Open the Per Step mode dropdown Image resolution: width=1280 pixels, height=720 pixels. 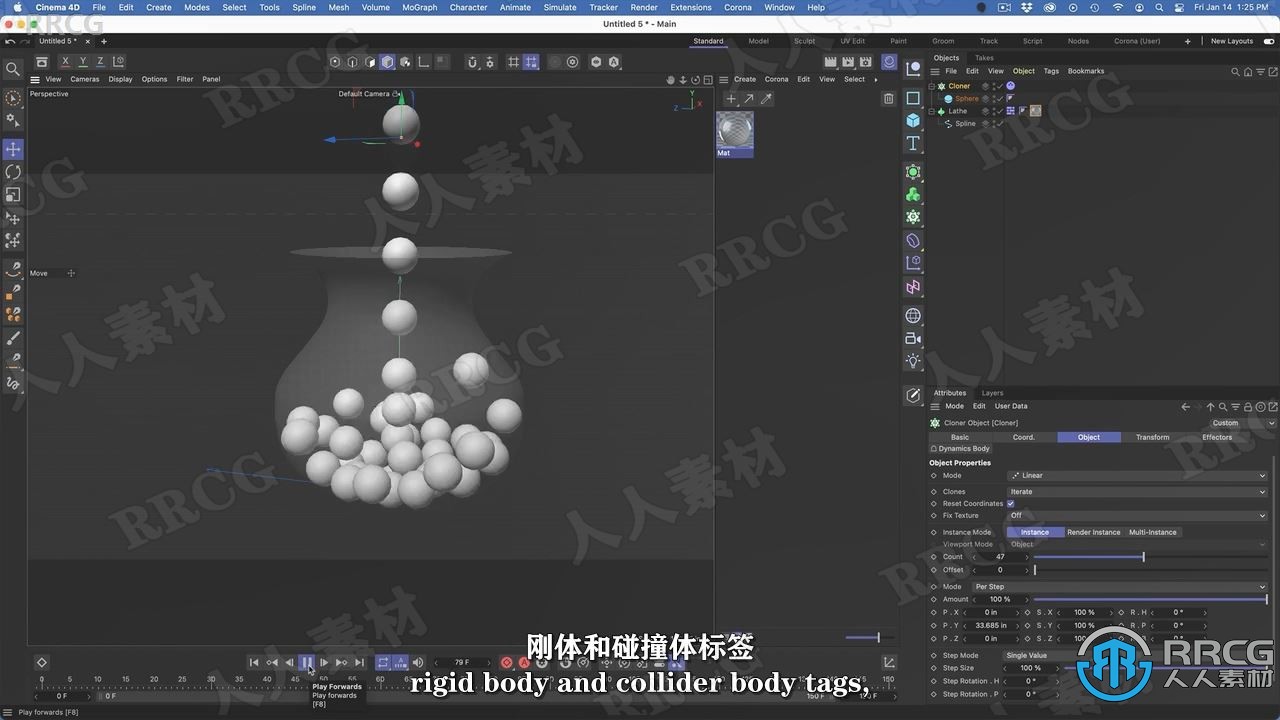tap(1120, 587)
